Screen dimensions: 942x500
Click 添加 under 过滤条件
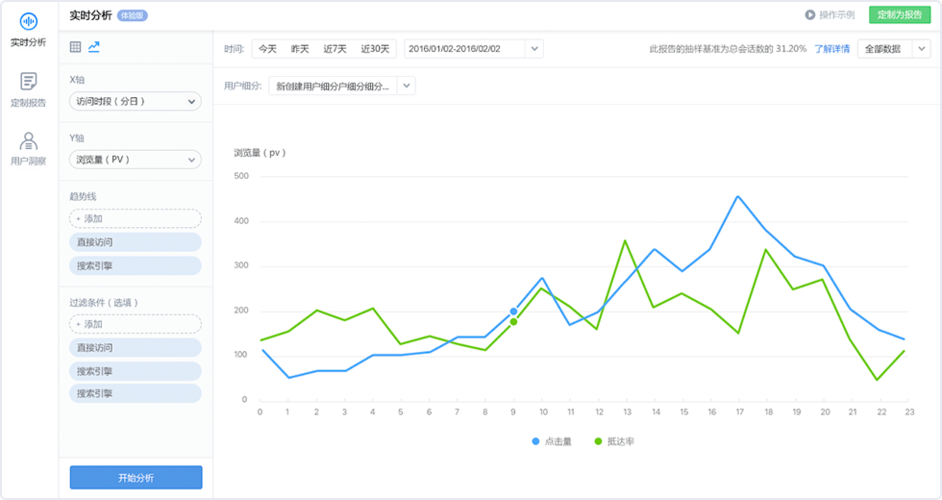pyautogui.click(x=135, y=324)
